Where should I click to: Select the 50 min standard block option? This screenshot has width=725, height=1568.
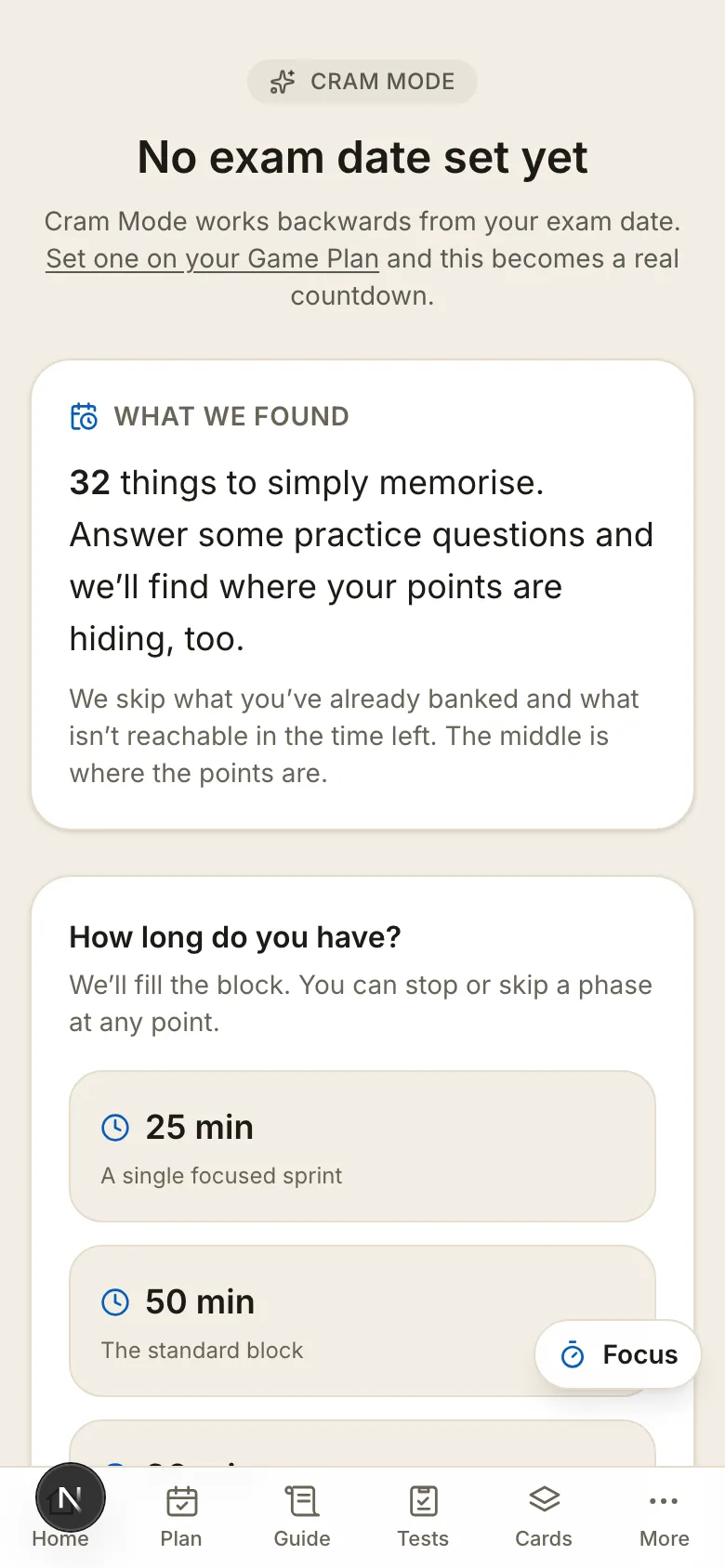[362, 1321]
